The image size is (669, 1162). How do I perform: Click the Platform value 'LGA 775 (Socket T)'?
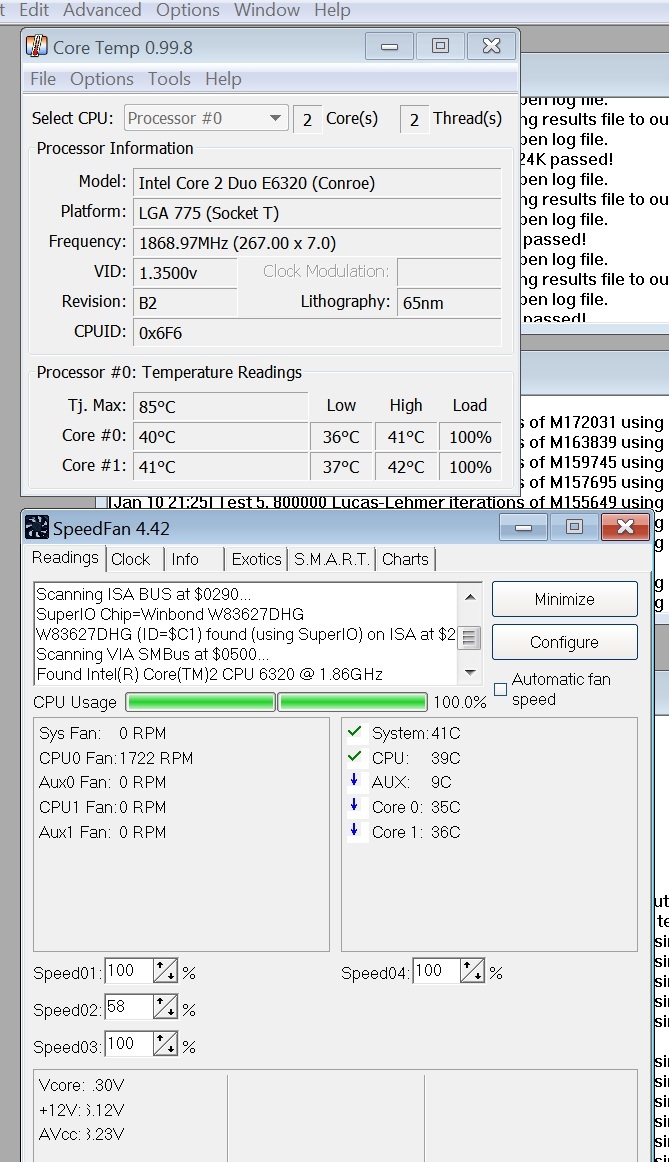[x=317, y=213]
